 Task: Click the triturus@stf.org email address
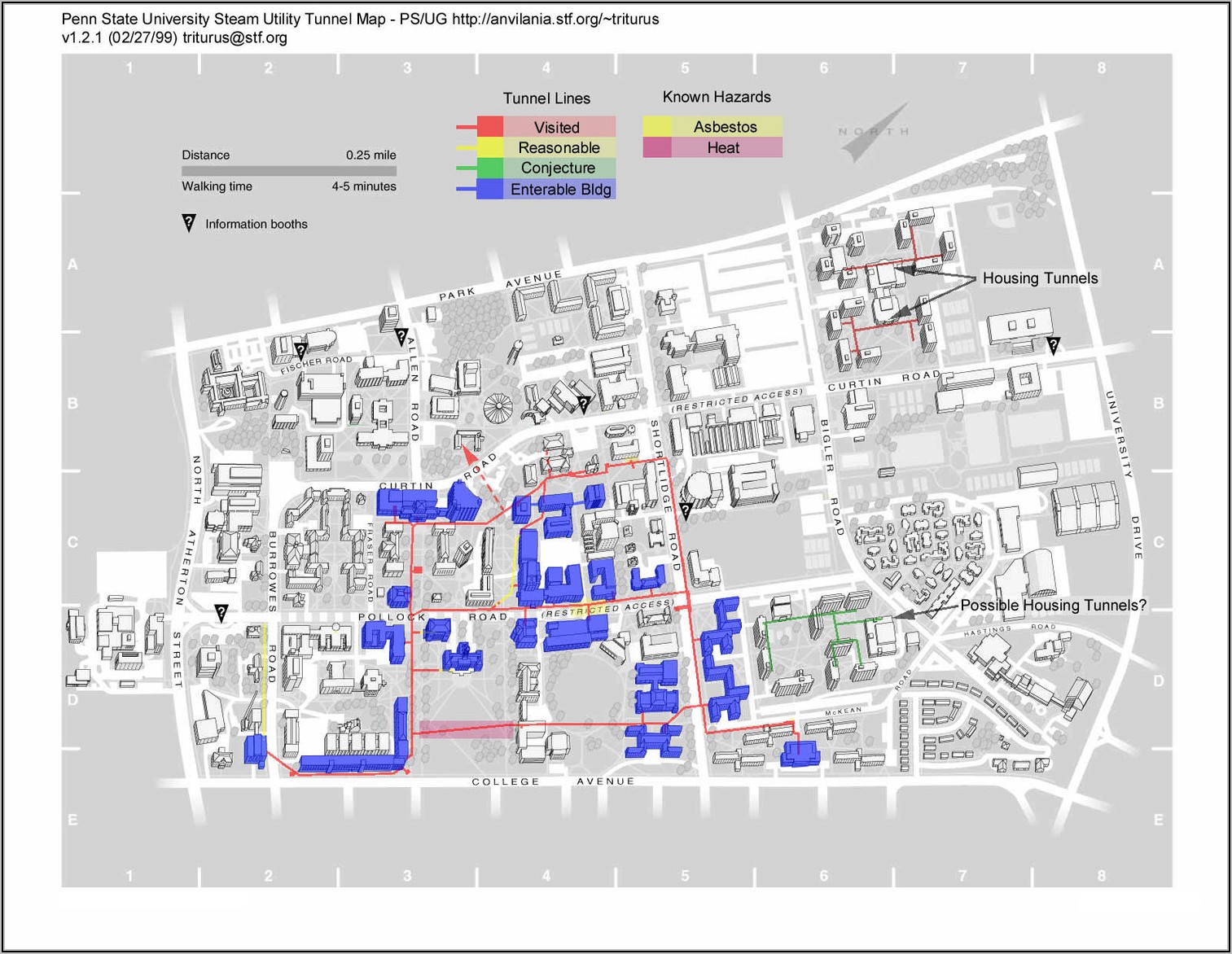[235, 37]
